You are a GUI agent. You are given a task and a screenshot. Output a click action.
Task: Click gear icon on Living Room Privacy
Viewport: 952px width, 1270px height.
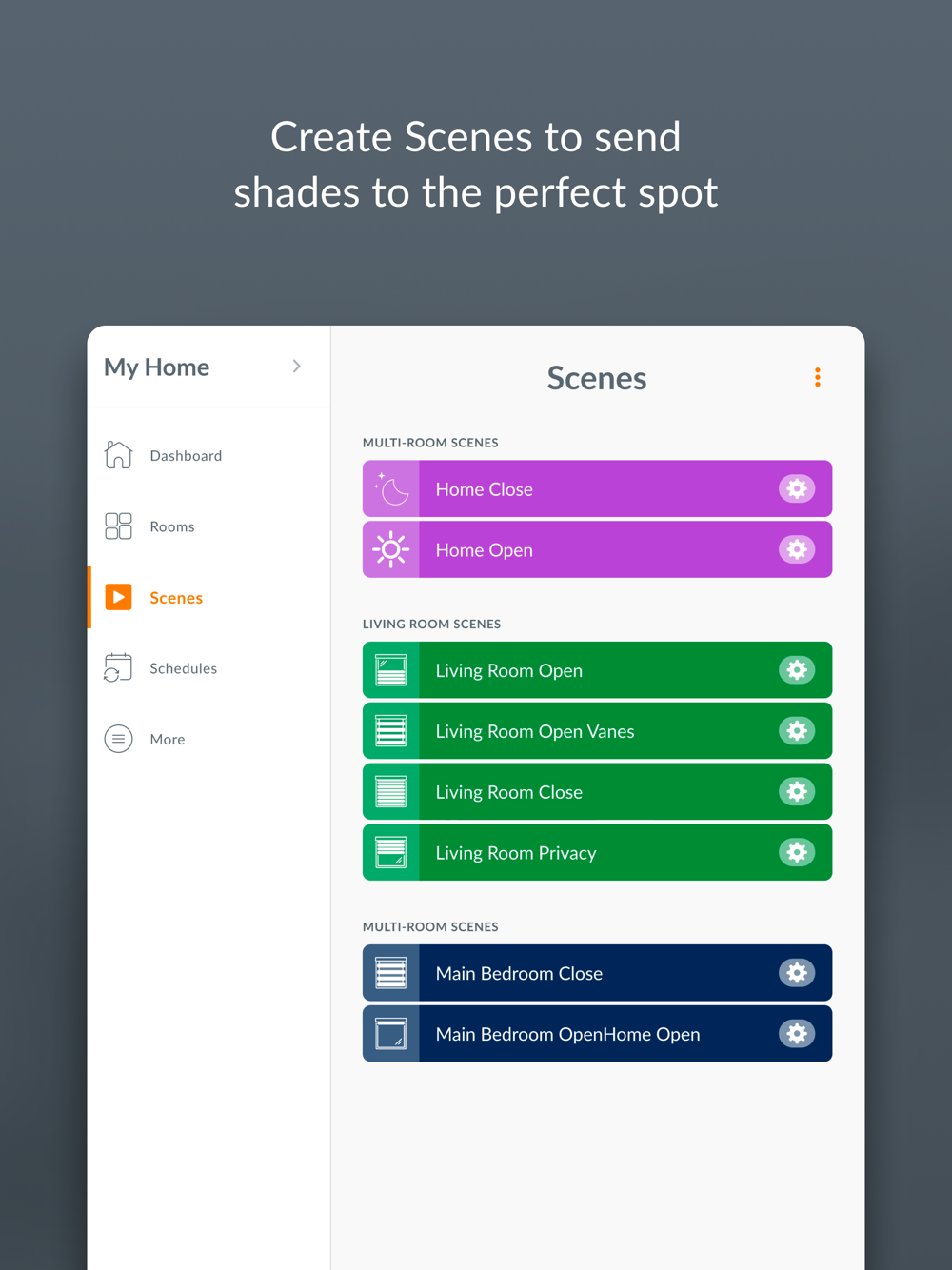point(797,853)
